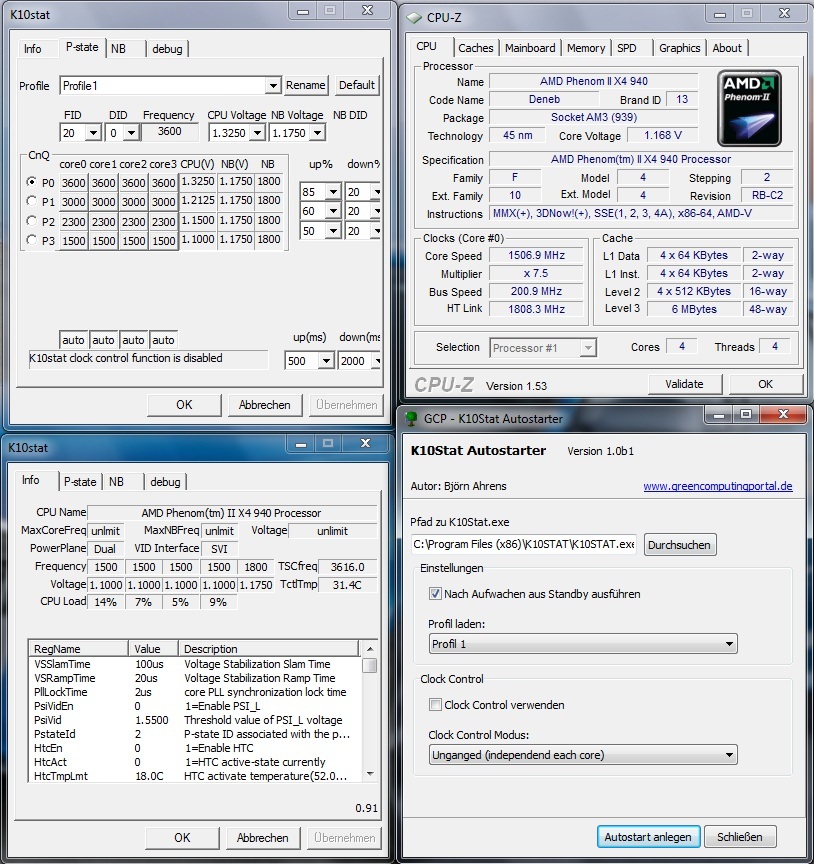Click the RegName column header

[x=79, y=649]
